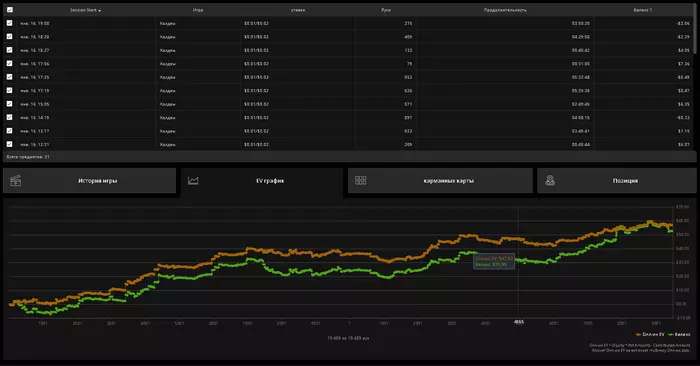
Task: Uncheck the session started at 12:31
Action: tap(9, 144)
